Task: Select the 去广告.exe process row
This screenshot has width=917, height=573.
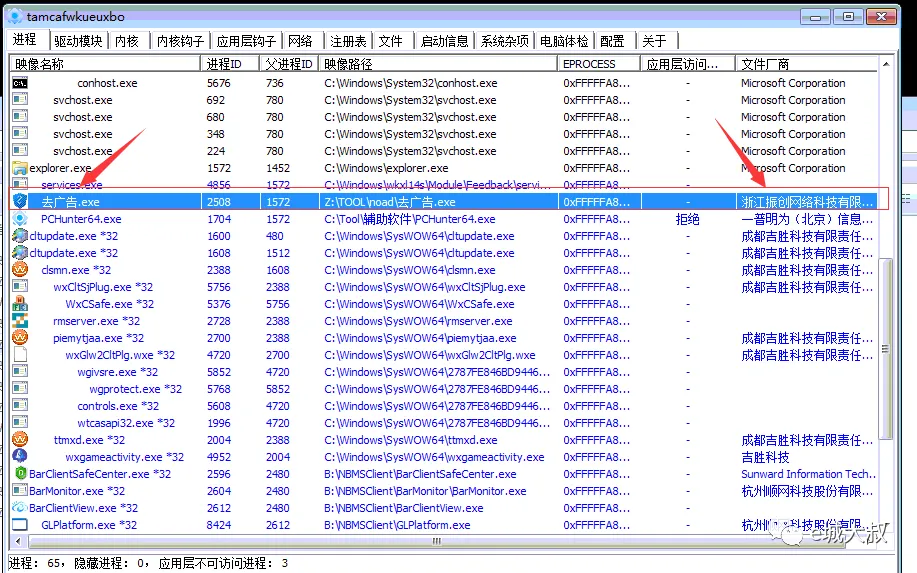Action: click(x=444, y=201)
